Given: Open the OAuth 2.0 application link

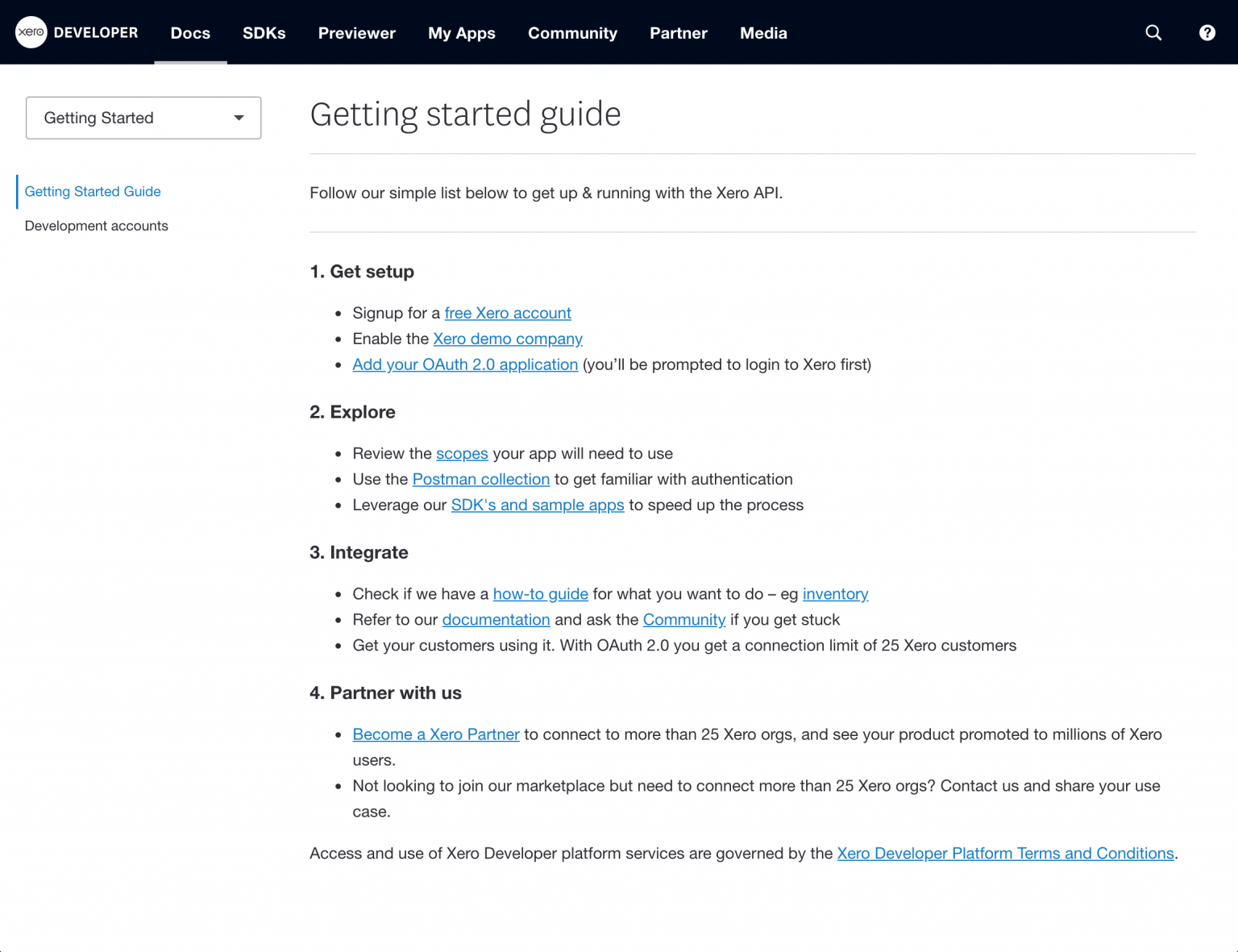Looking at the screenshot, I should [464, 364].
